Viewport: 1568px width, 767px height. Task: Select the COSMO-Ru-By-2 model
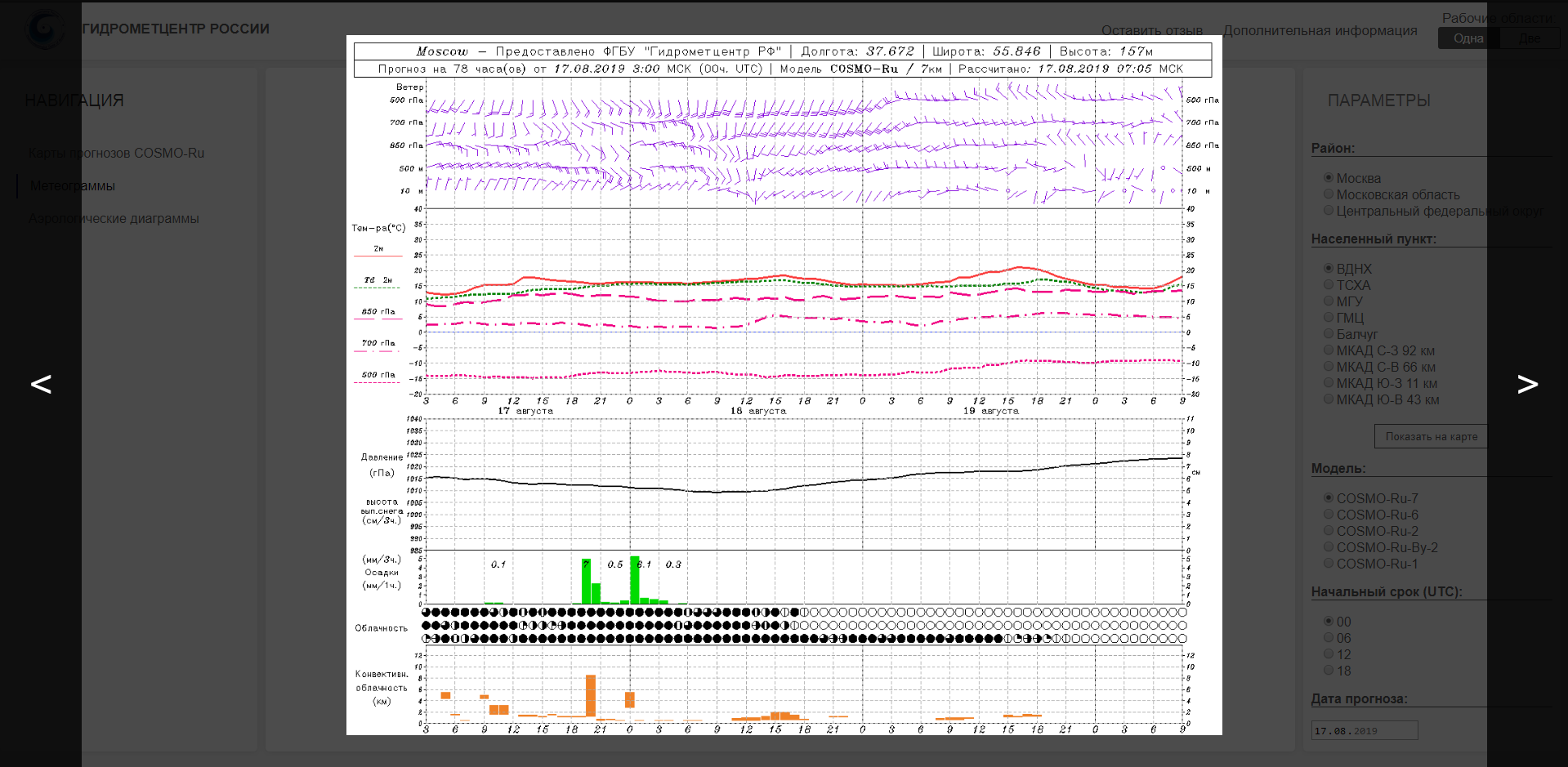click(x=1329, y=546)
